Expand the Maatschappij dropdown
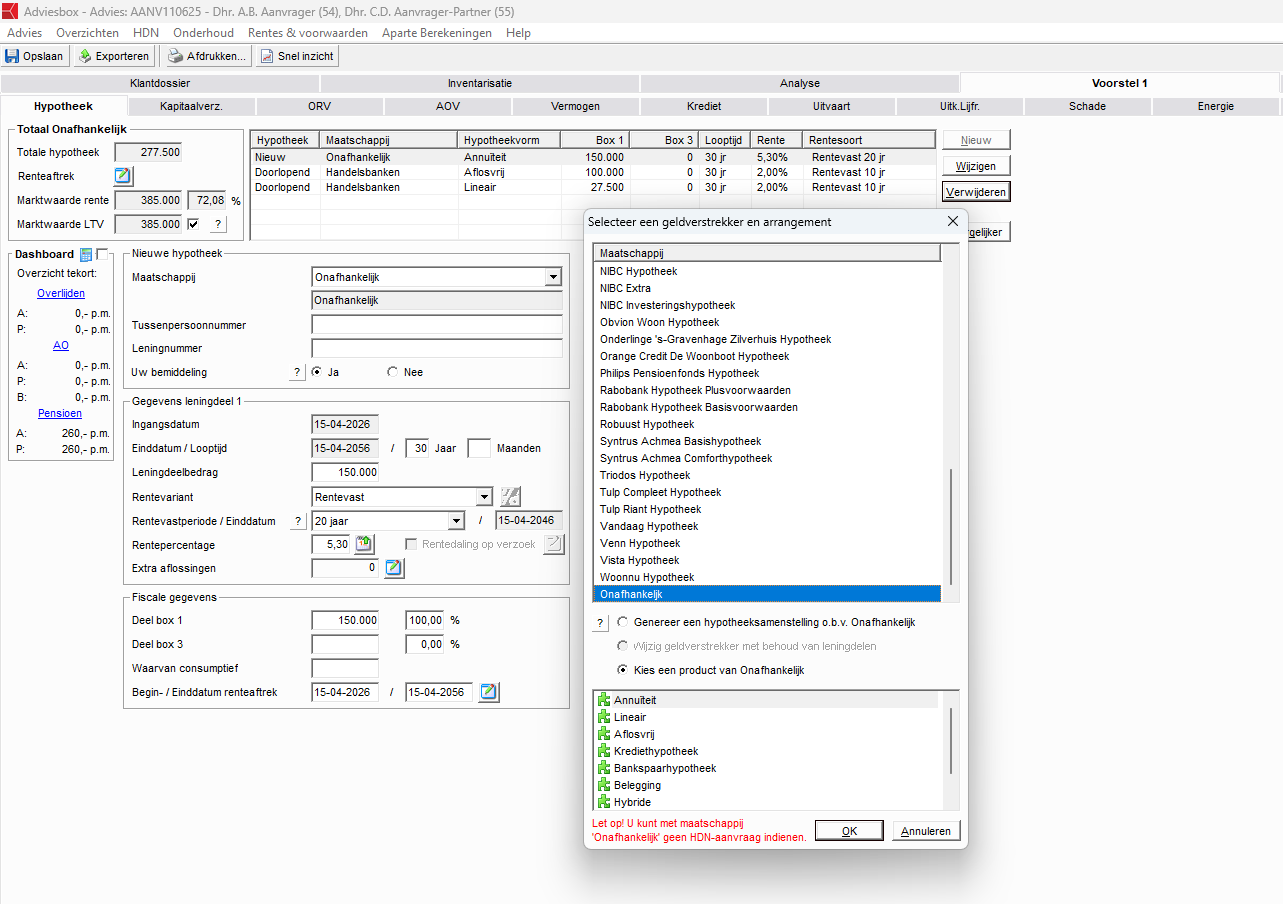This screenshot has height=904, width=1283. click(553, 277)
